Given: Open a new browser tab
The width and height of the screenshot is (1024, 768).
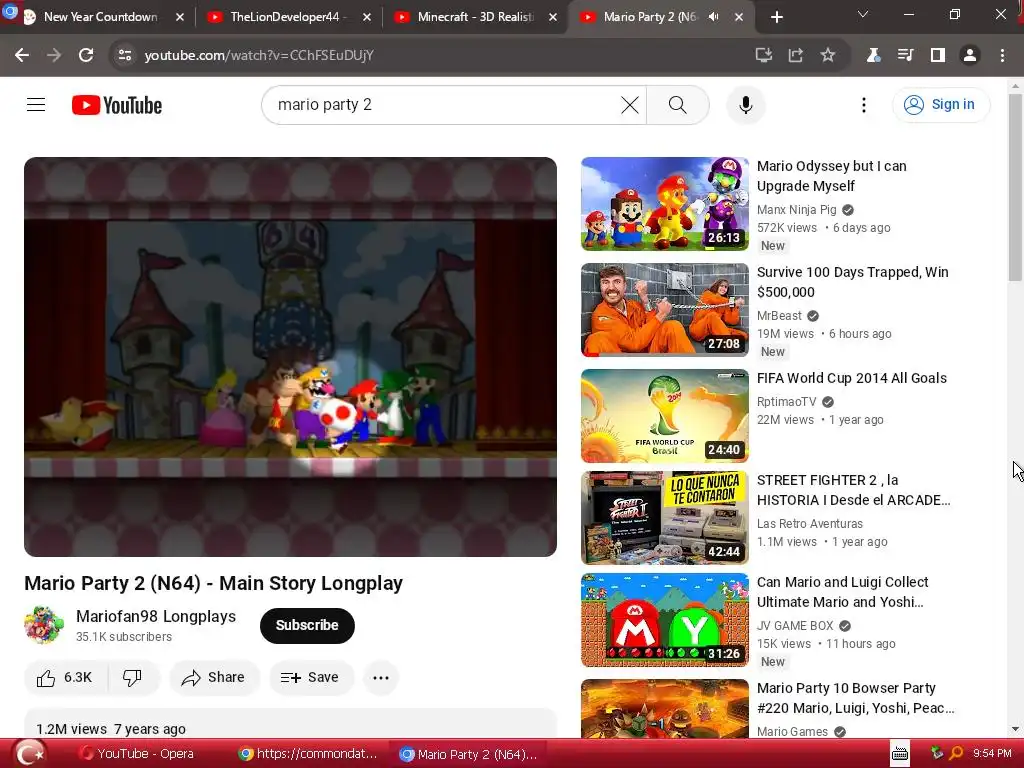Looking at the screenshot, I should (x=776, y=18).
